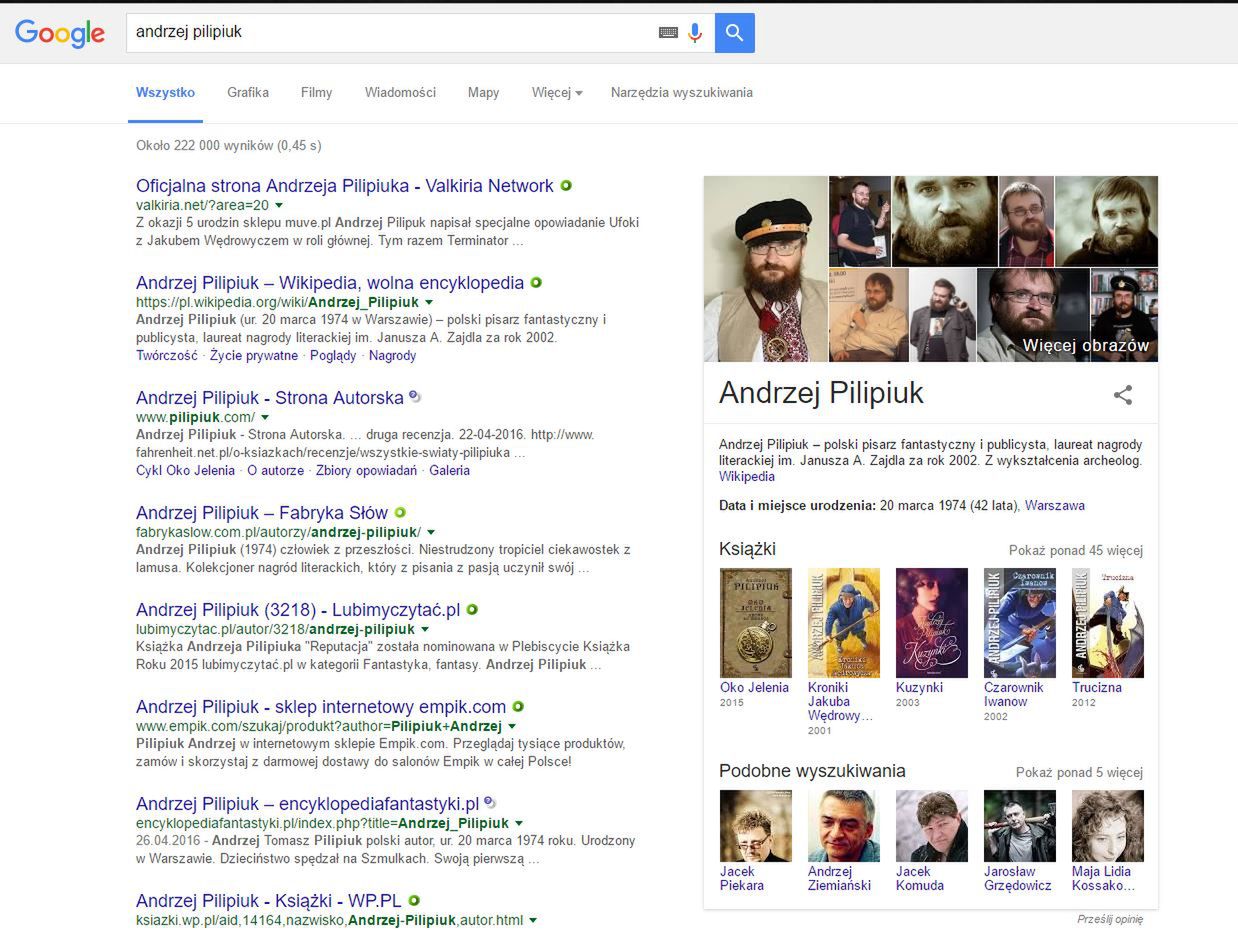The height and width of the screenshot is (930, 1238).
Task: Click green safety badge next to Wikipedia result title
Action: 536,283
